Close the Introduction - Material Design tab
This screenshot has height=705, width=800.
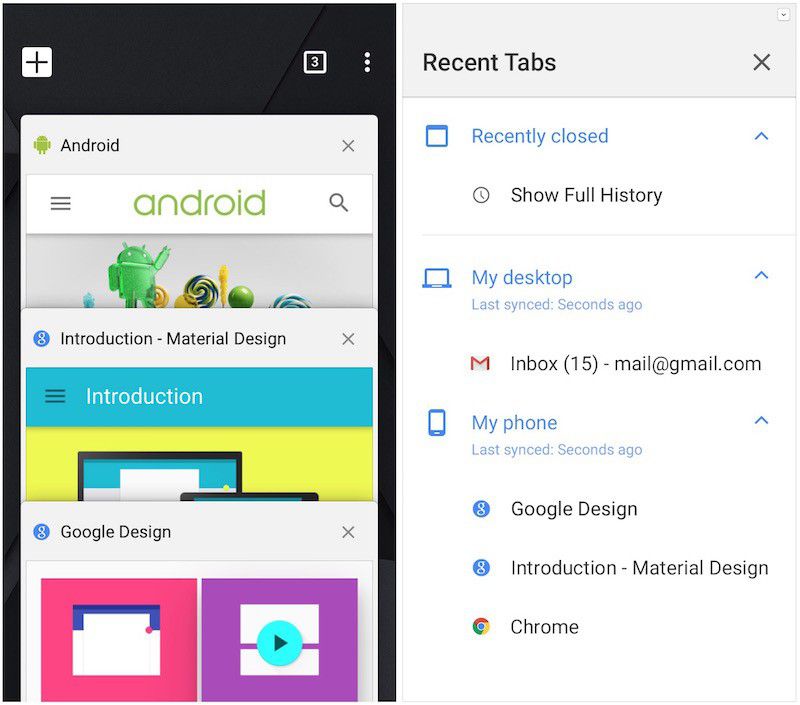click(348, 339)
